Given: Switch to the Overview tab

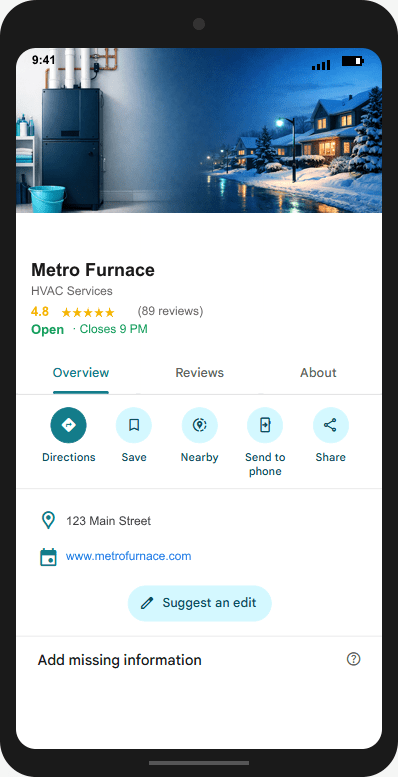Looking at the screenshot, I should (x=81, y=373).
